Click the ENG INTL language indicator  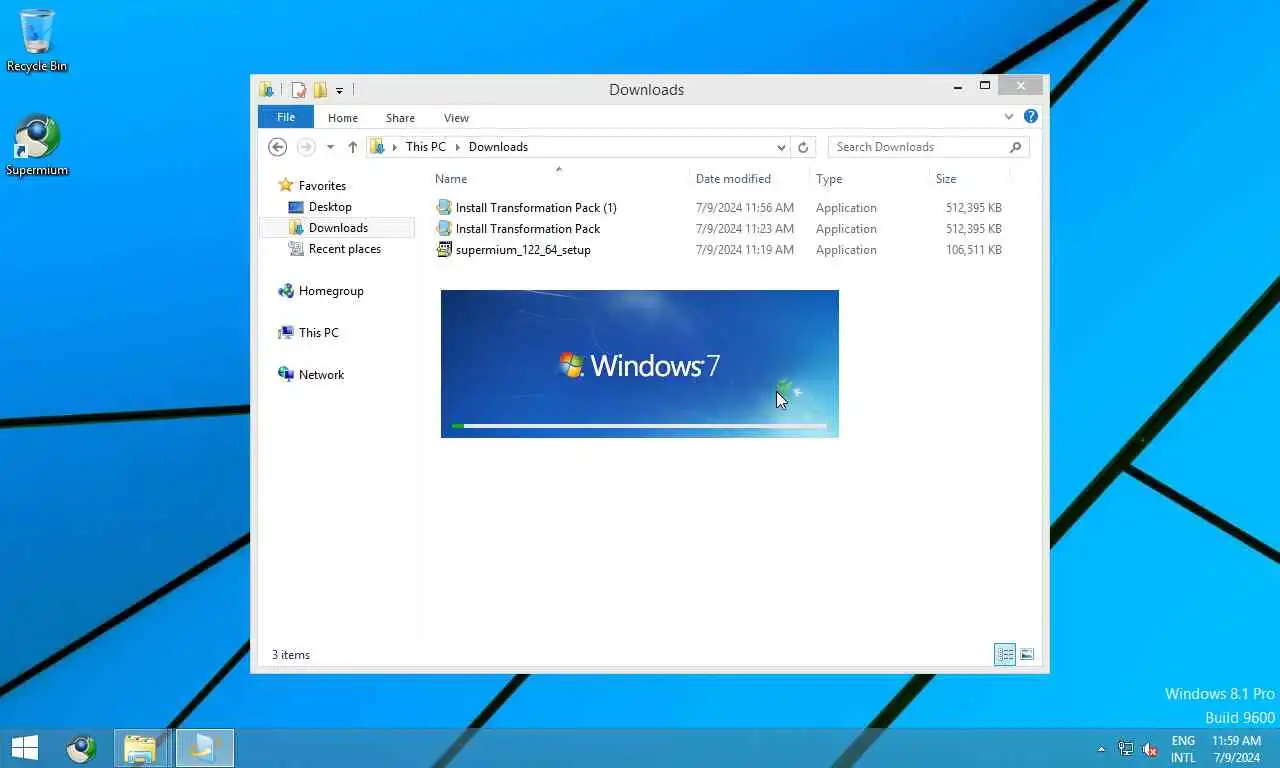coord(1183,749)
